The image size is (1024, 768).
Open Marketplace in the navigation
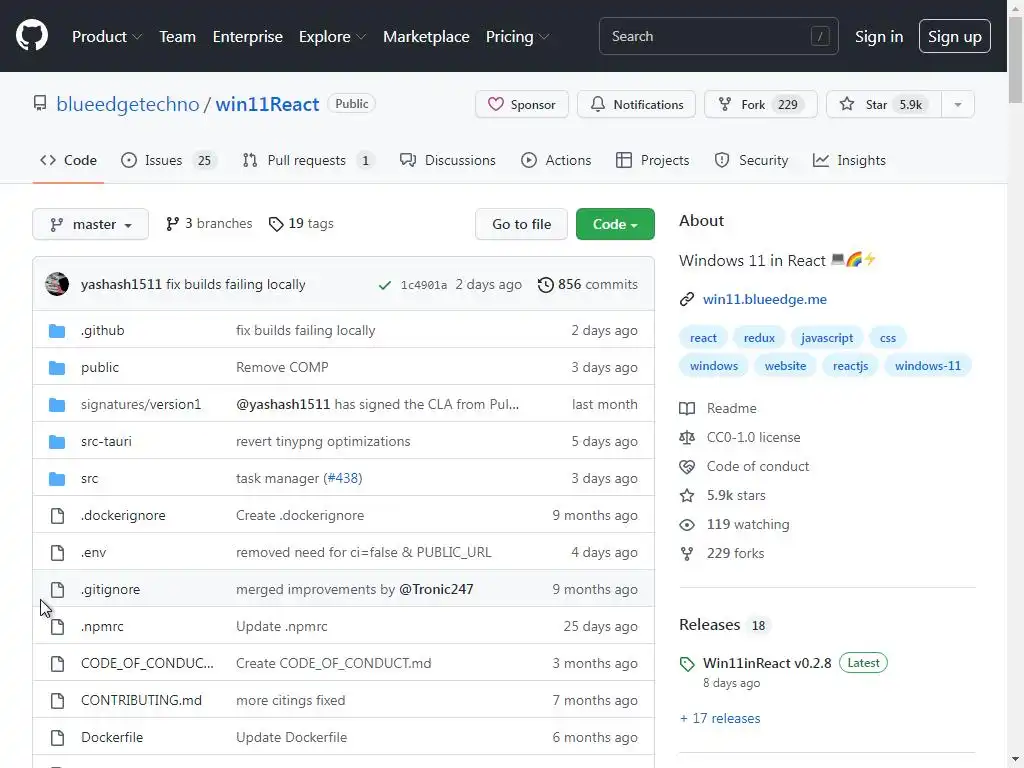click(426, 37)
